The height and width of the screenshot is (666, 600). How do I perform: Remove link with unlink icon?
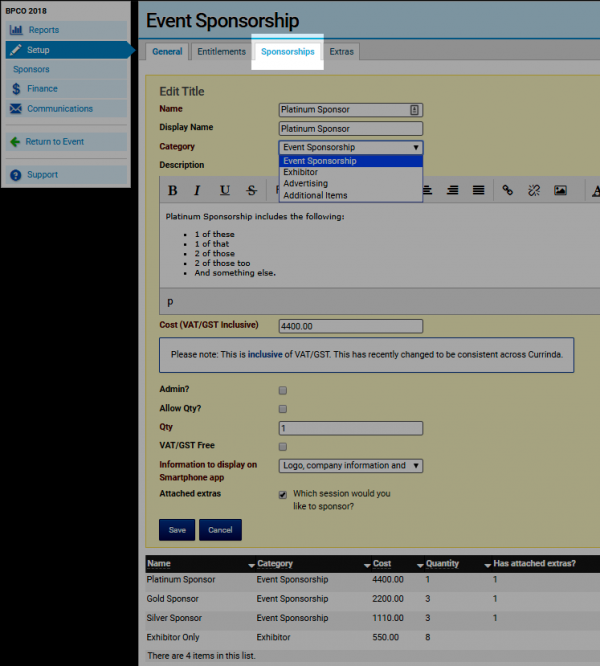pyautogui.click(x=534, y=190)
